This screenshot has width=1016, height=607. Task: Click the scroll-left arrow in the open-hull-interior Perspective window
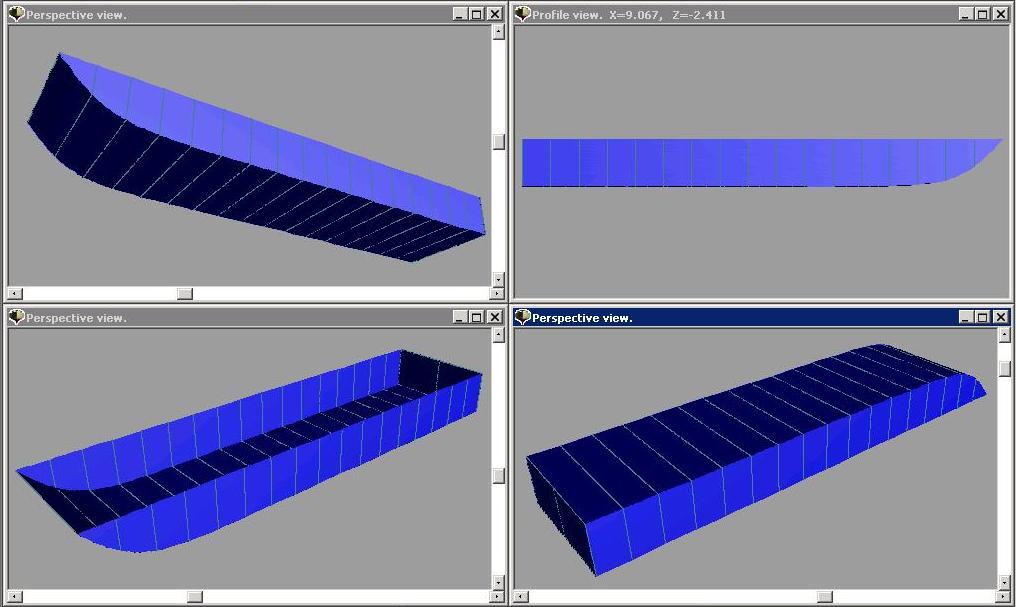pyautogui.click(x=15, y=596)
